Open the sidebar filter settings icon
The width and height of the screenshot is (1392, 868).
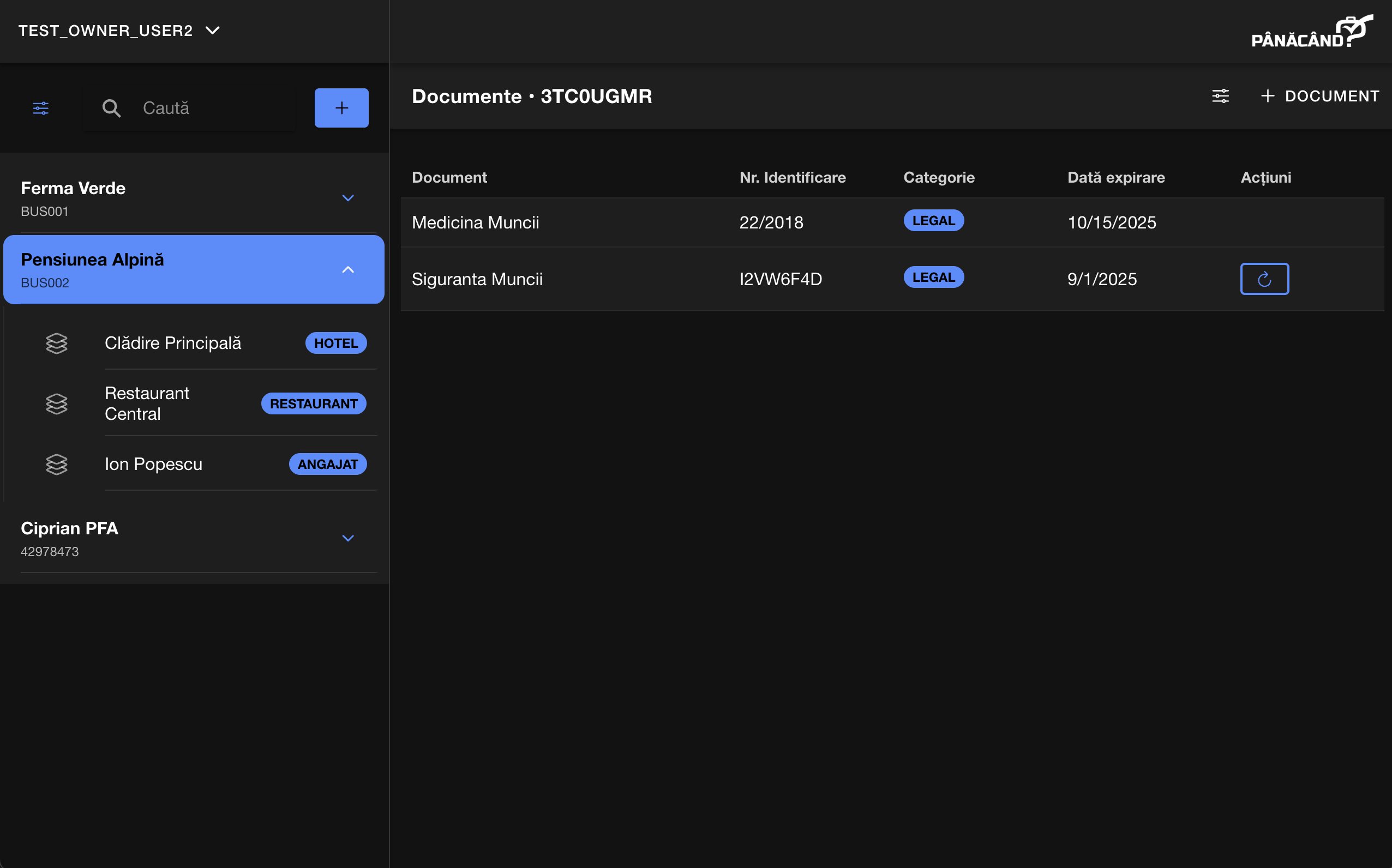[41, 108]
